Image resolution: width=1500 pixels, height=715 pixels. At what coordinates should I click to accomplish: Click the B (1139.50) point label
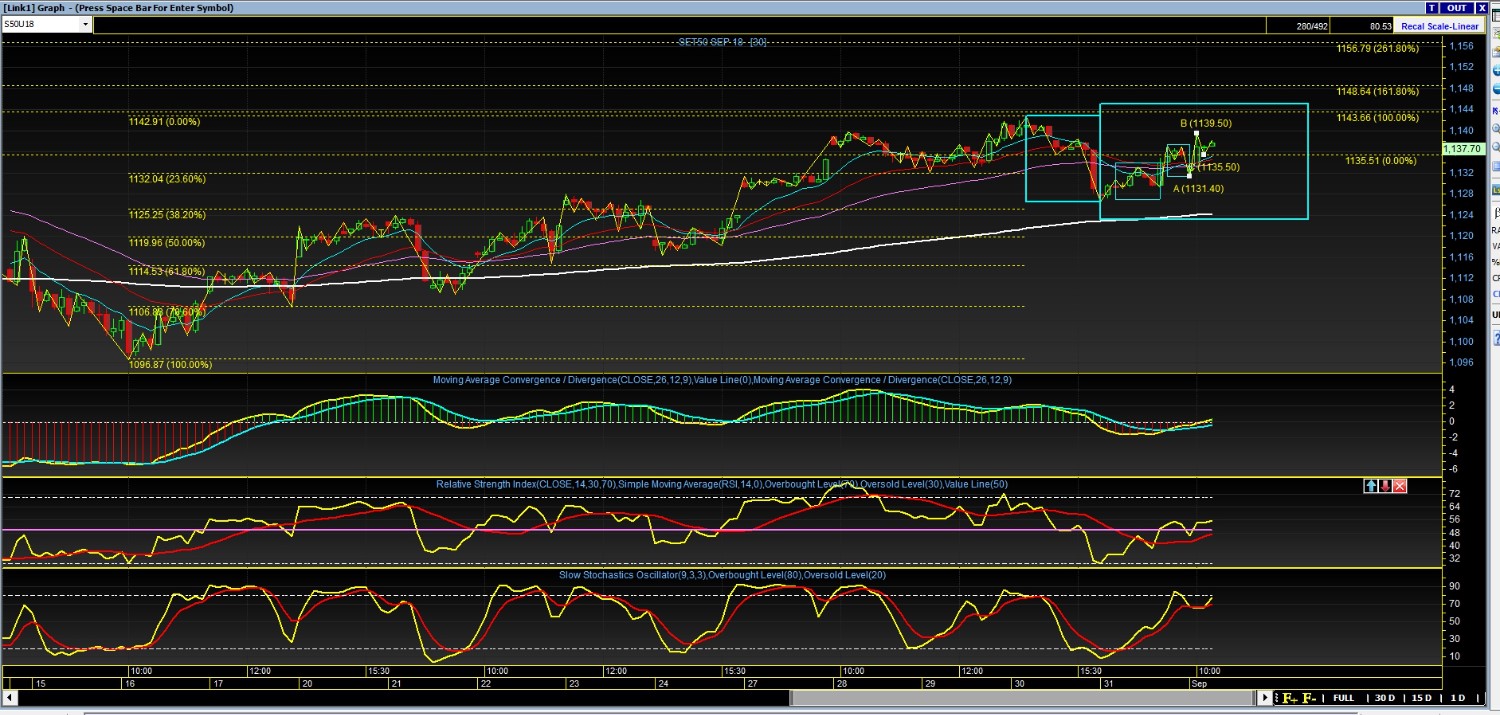coord(1205,123)
